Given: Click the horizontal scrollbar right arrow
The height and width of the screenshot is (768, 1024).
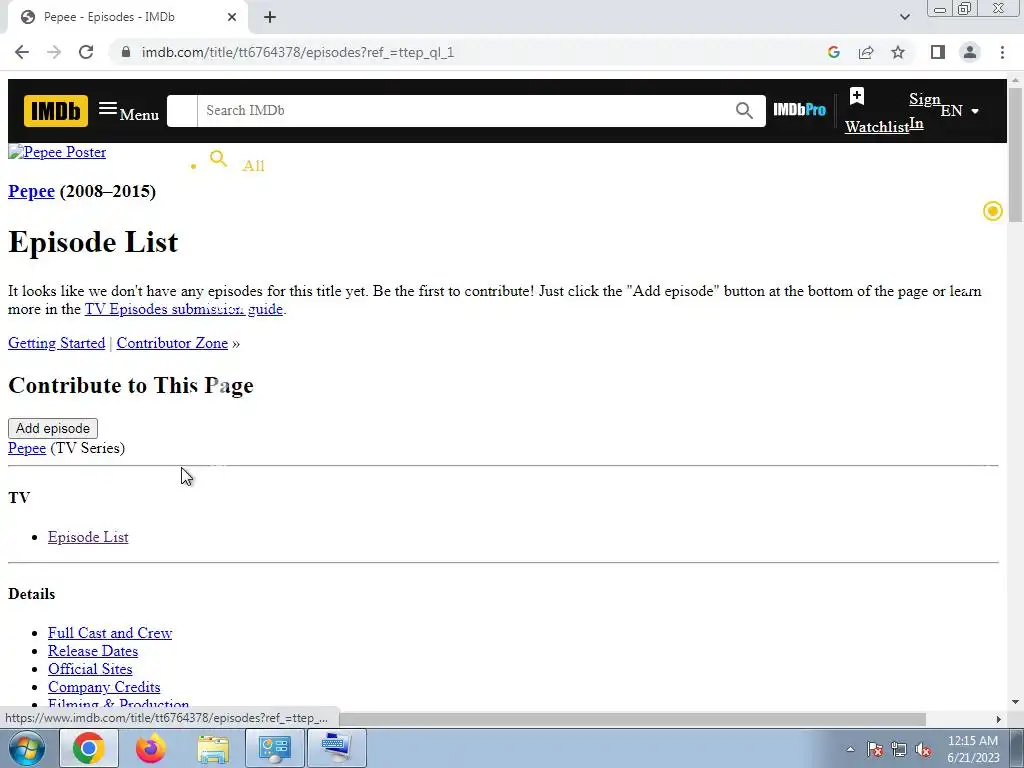Looking at the screenshot, I should tap(998, 719).
